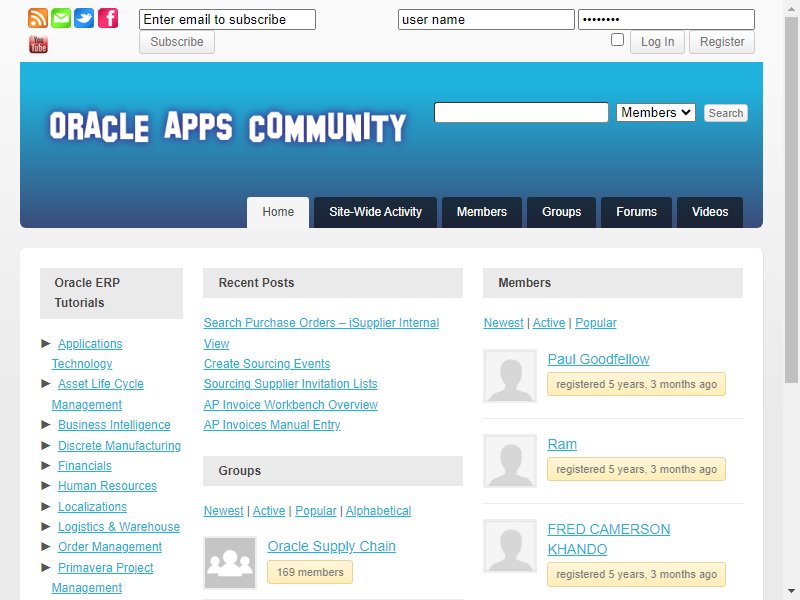The height and width of the screenshot is (600, 800).
Task: Focus the email subscribe input field
Action: pyautogui.click(x=228, y=19)
